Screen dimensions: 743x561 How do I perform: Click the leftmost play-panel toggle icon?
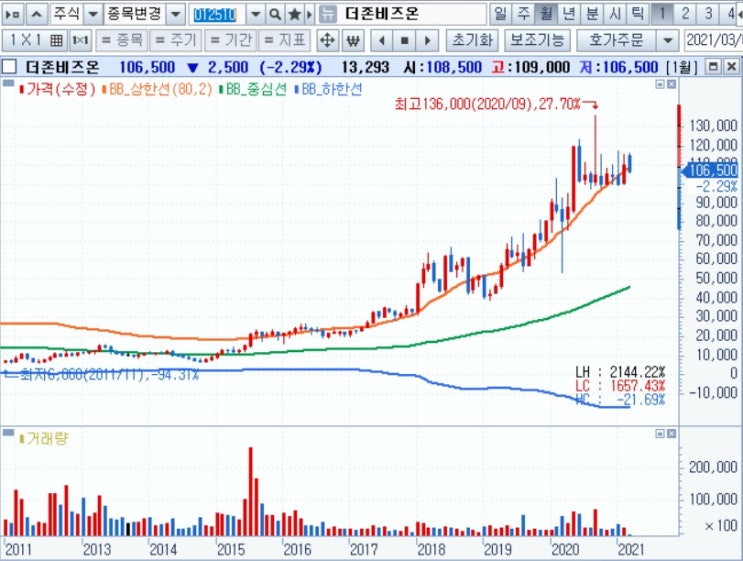[x=13, y=15]
